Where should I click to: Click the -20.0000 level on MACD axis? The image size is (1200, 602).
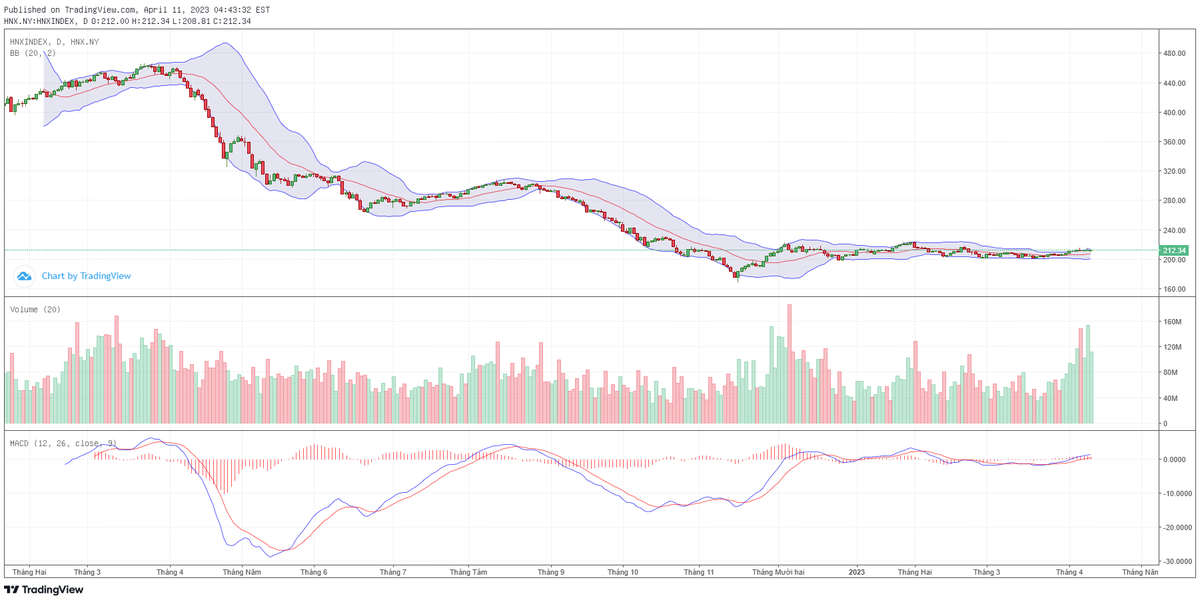1168,527
